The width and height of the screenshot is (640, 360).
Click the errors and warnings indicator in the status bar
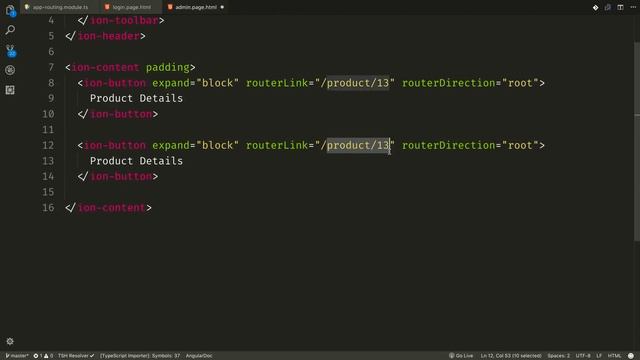43,356
